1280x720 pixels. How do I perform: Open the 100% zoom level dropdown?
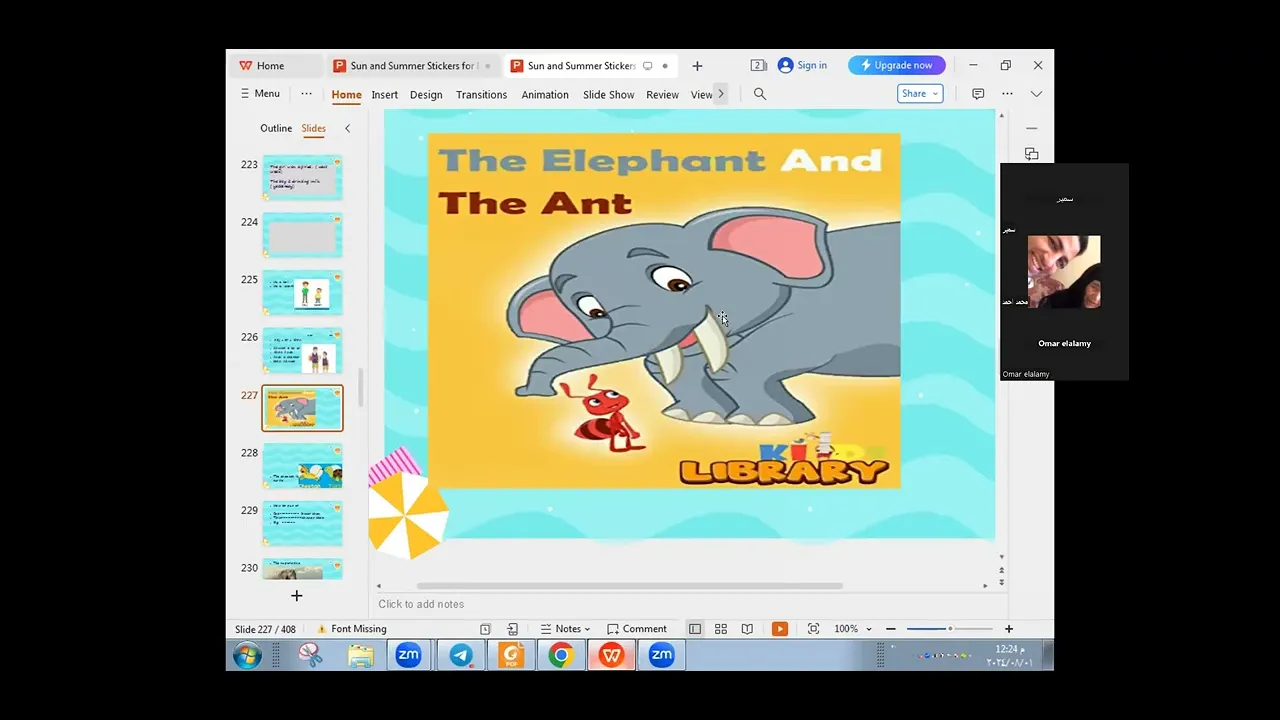[x=853, y=629]
